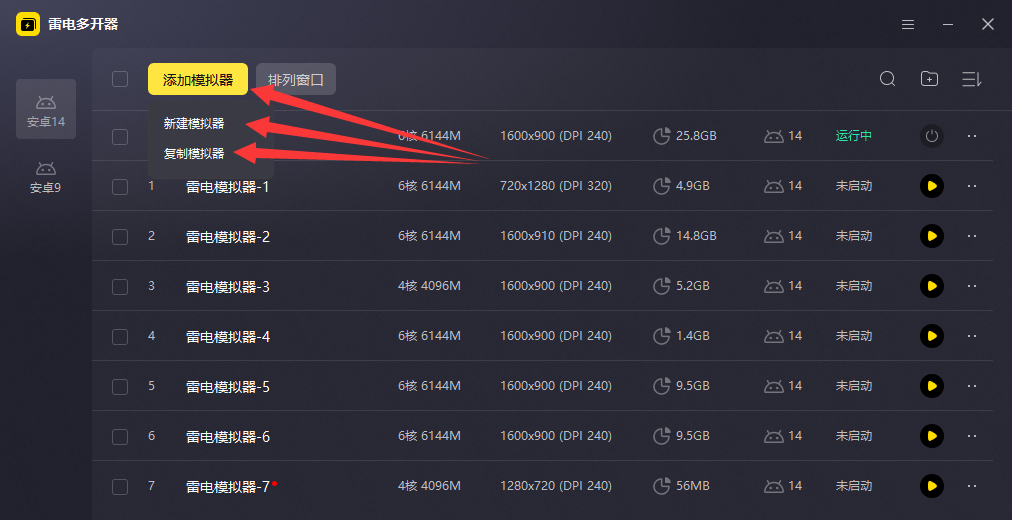Viewport: 1012px width, 520px height.
Task: Click the 1.4GB disk size text
Action: pos(693,335)
